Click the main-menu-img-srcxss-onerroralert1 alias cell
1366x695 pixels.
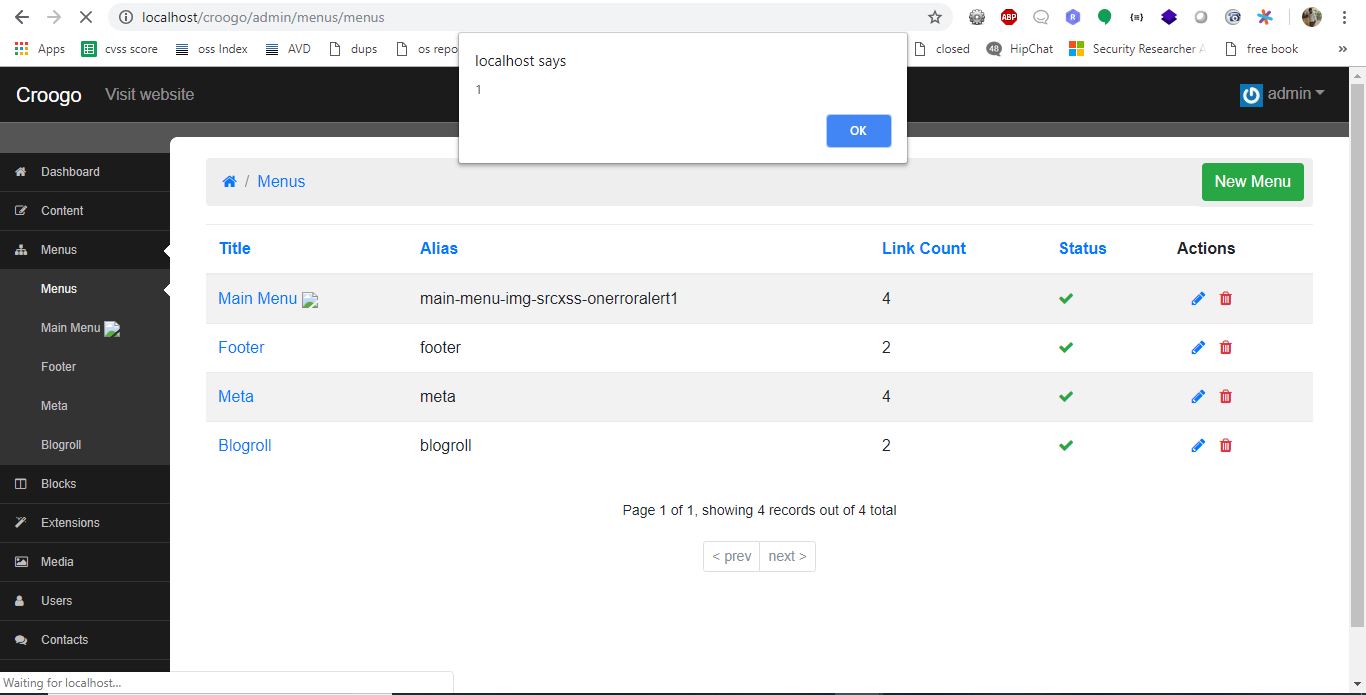549,299
